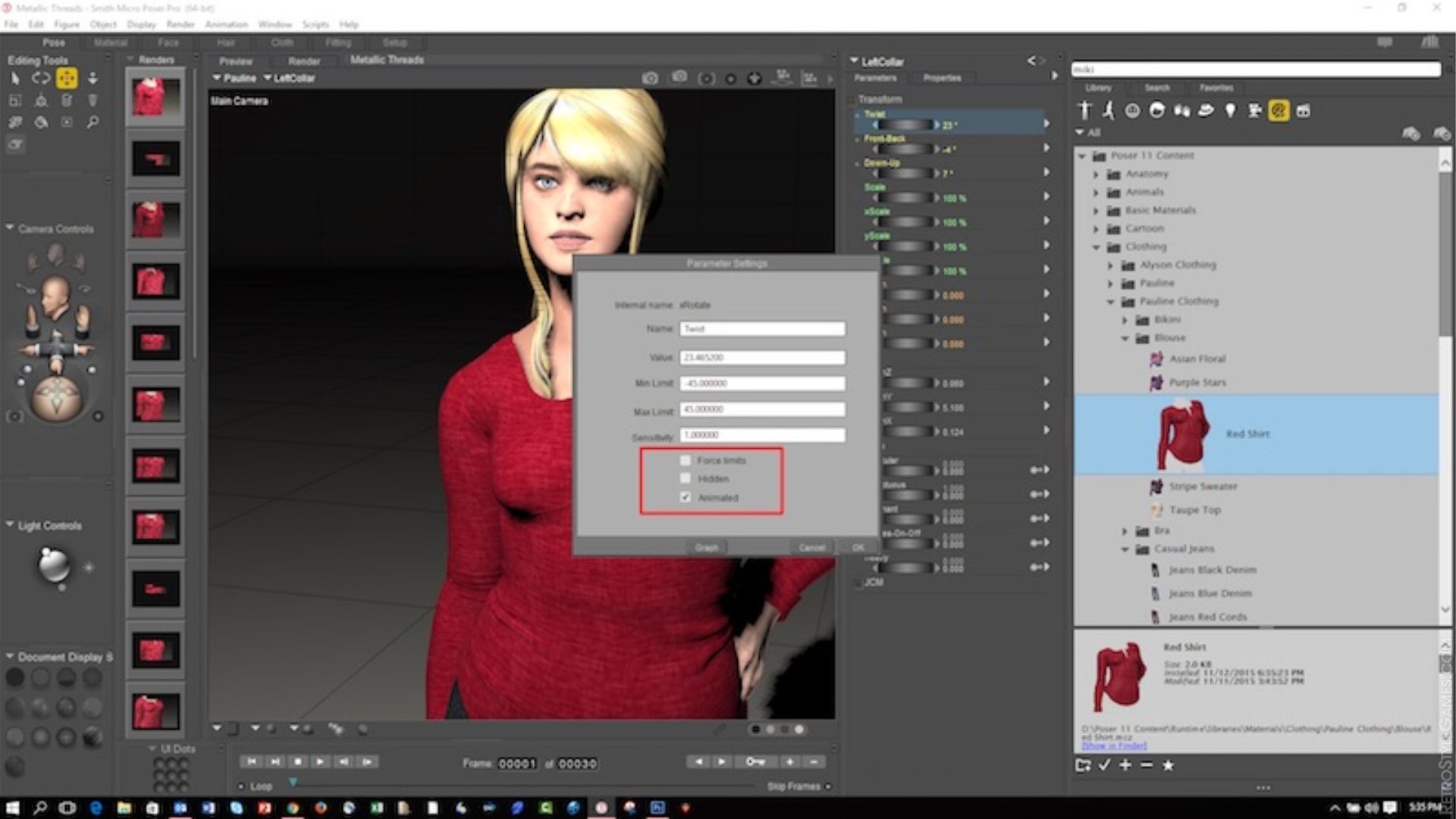Select the Materials library category icon

click(1279, 110)
